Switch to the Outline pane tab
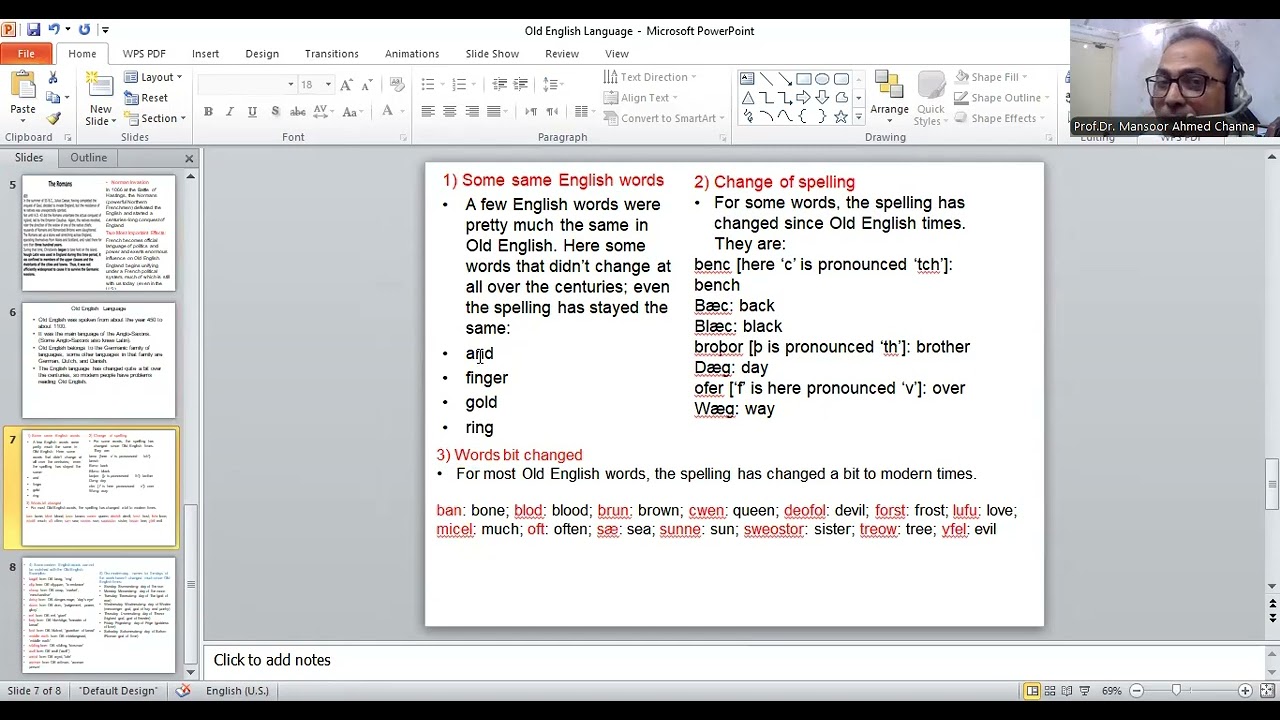The width and height of the screenshot is (1280, 720). pos(88,158)
